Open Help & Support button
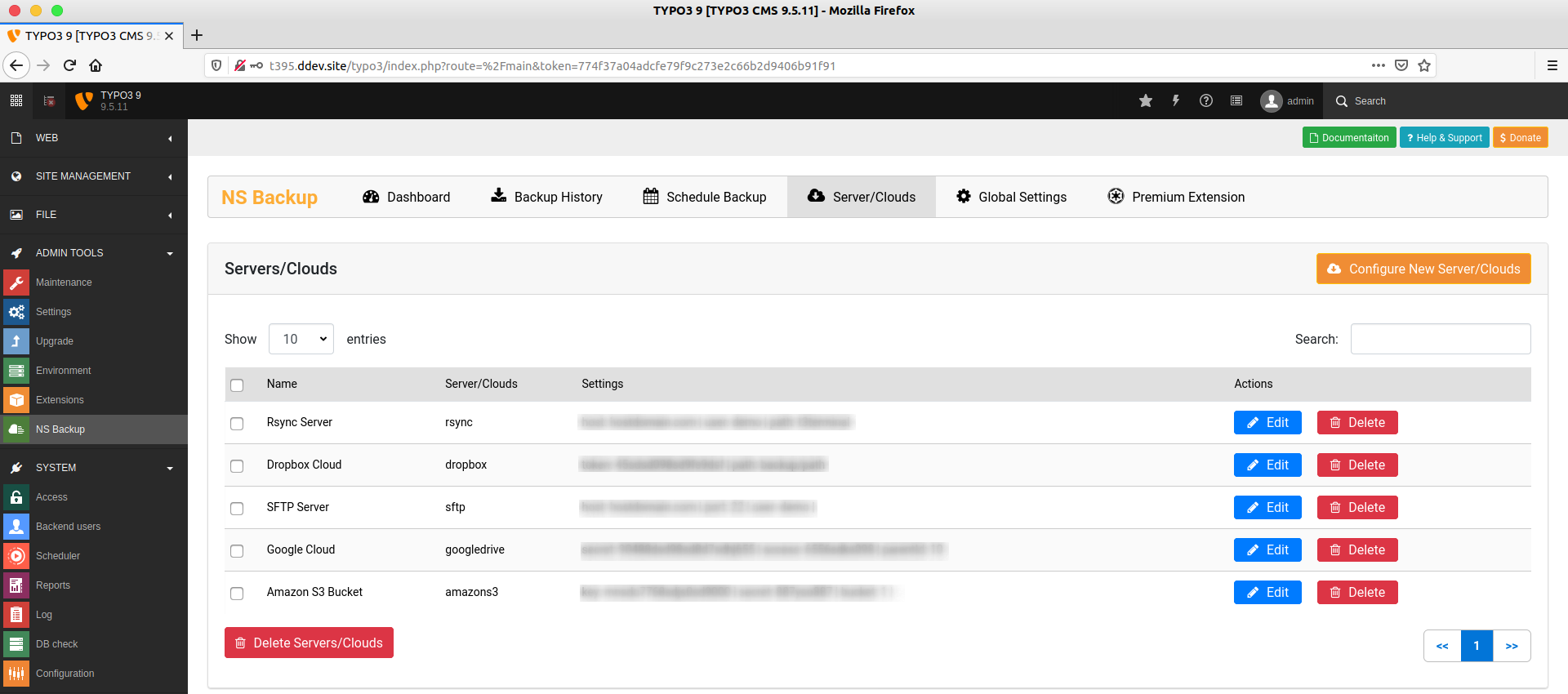The width and height of the screenshot is (1568, 694). (x=1445, y=137)
